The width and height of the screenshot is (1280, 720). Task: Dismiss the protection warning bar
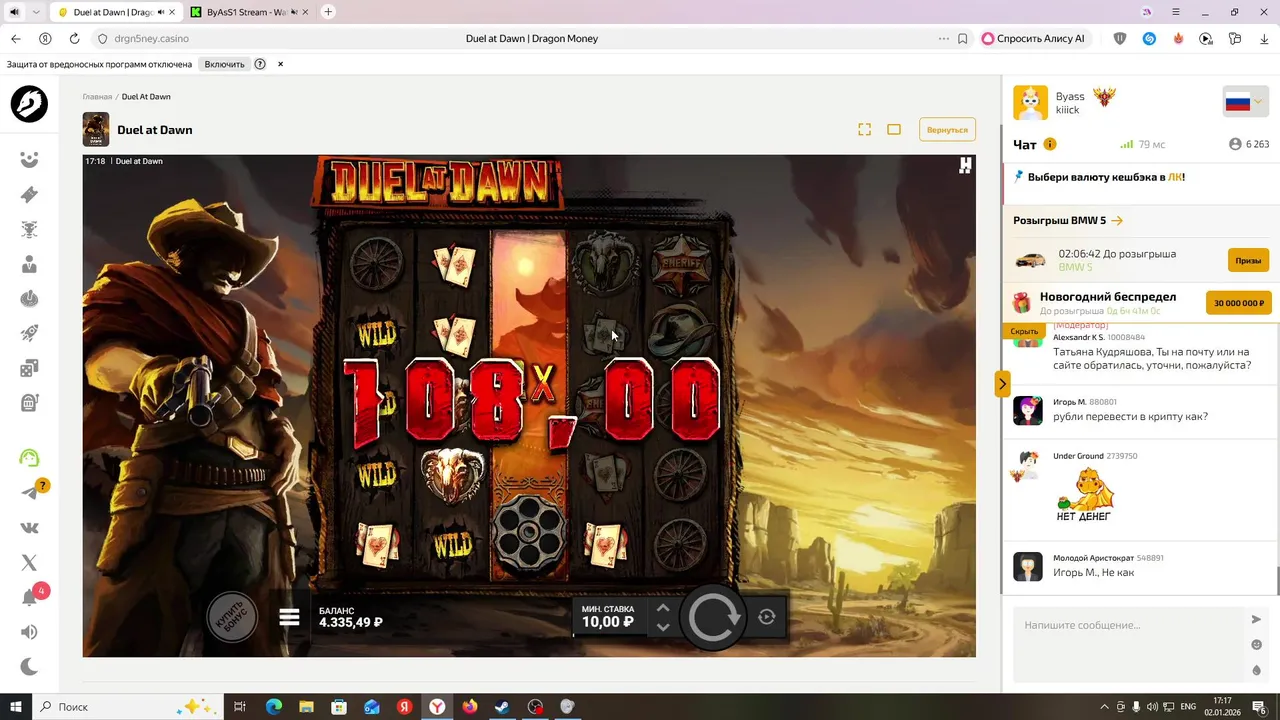(280, 64)
